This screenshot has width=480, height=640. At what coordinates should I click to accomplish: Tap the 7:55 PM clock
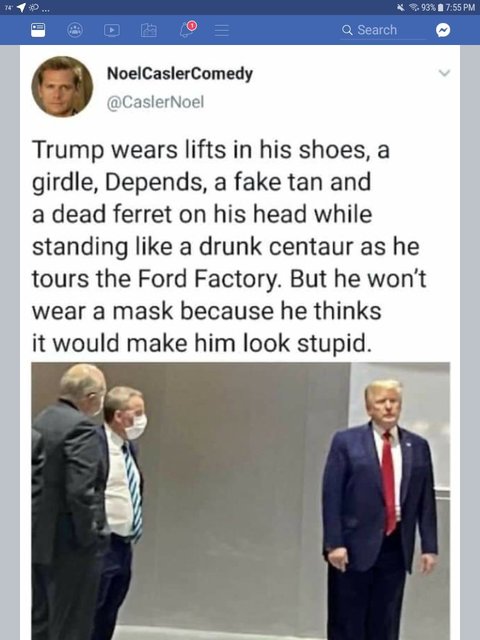(x=460, y=7)
